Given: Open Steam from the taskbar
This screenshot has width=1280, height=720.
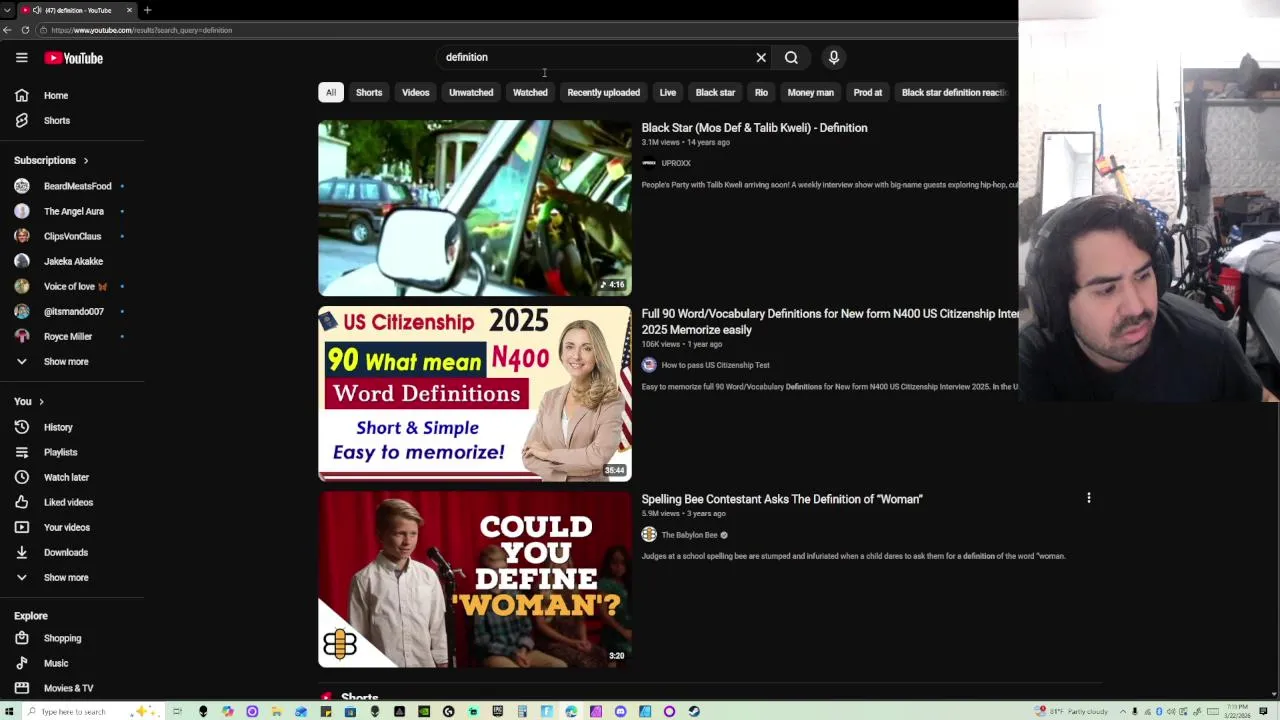Looking at the screenshot, I should (694, 711).
